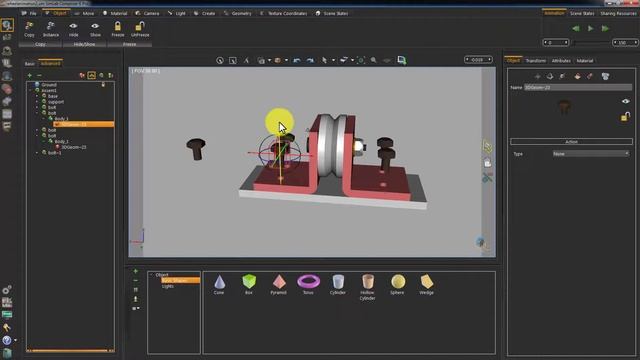Step to the next animation frame
Screen dimensions: 640x360
coord(605,29)
